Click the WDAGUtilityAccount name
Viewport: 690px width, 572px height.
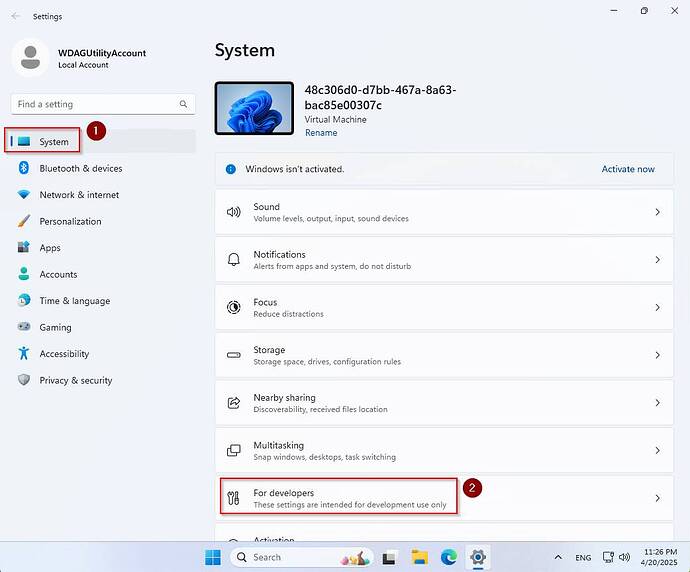(x=102, y=53)
